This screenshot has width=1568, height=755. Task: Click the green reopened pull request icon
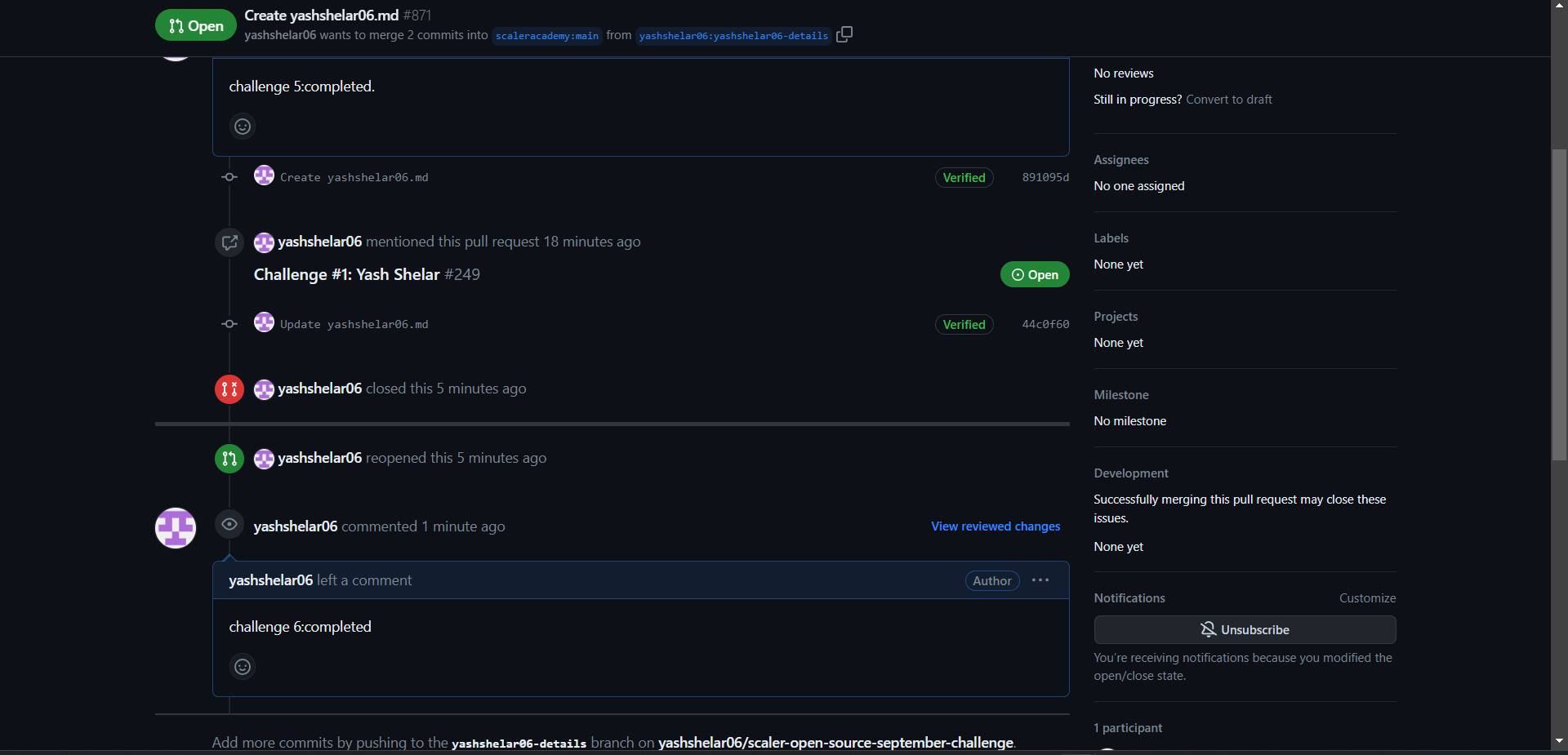coord(229,458)
